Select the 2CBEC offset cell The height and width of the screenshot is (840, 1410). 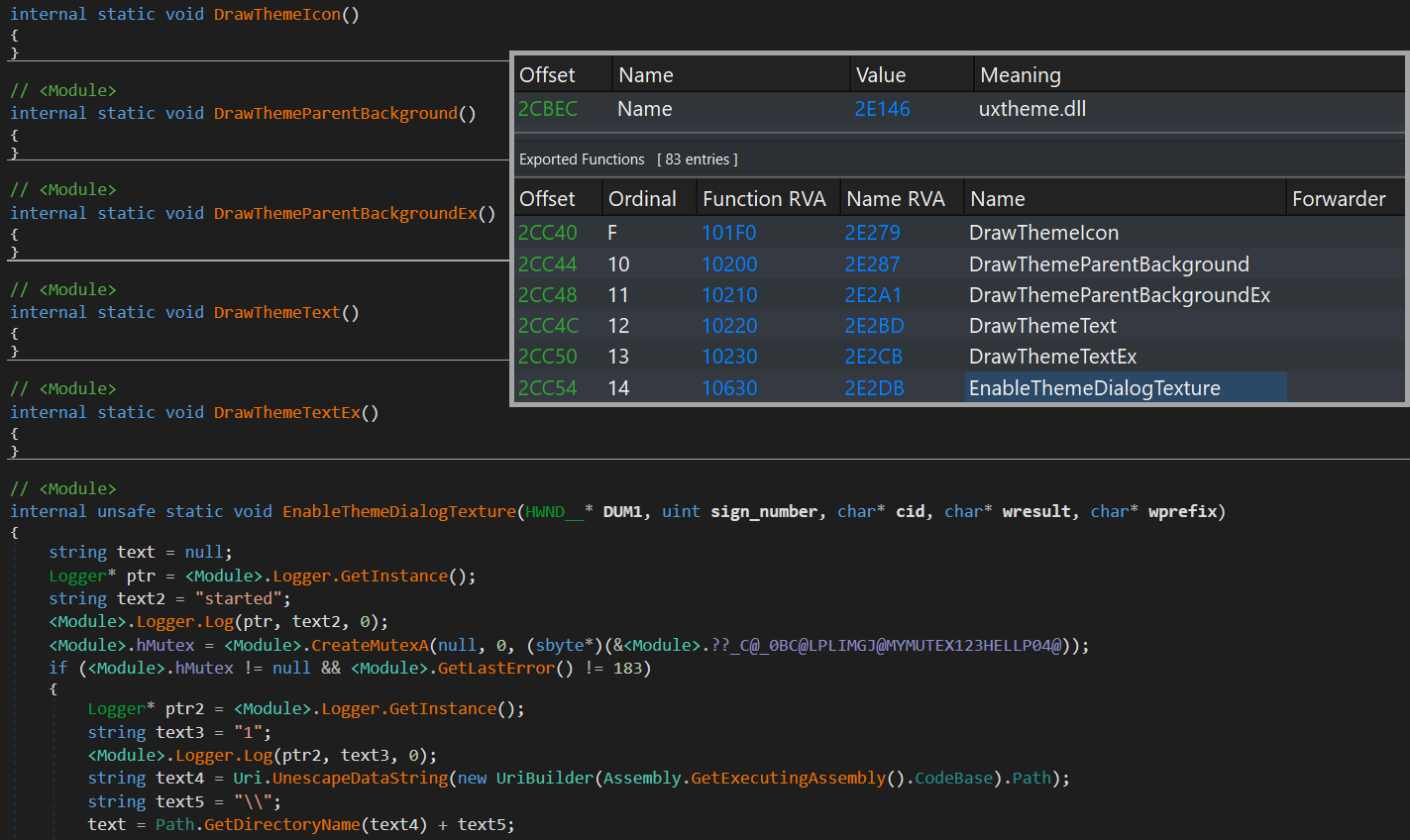click(548, 109)
